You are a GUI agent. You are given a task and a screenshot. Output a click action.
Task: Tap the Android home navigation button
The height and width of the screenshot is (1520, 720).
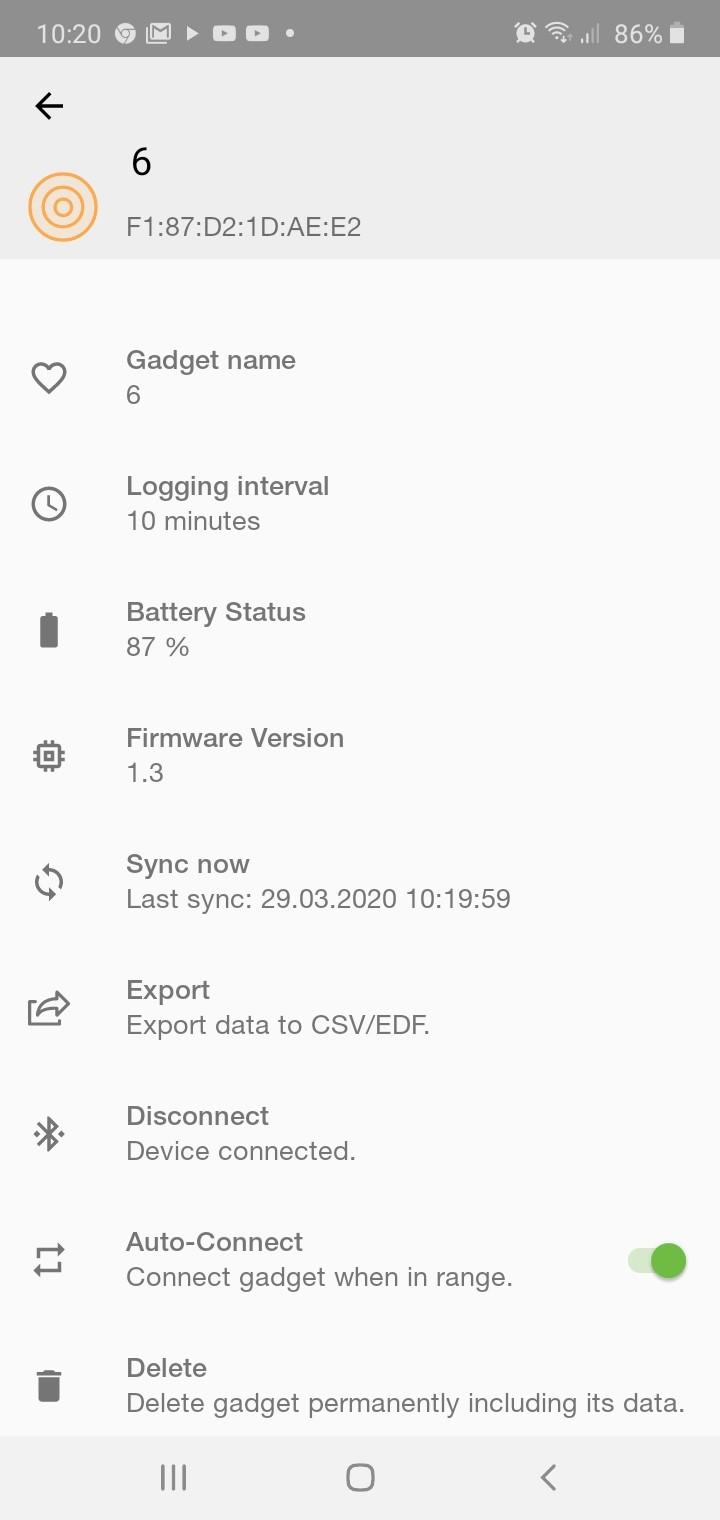tap(360, 1478)
